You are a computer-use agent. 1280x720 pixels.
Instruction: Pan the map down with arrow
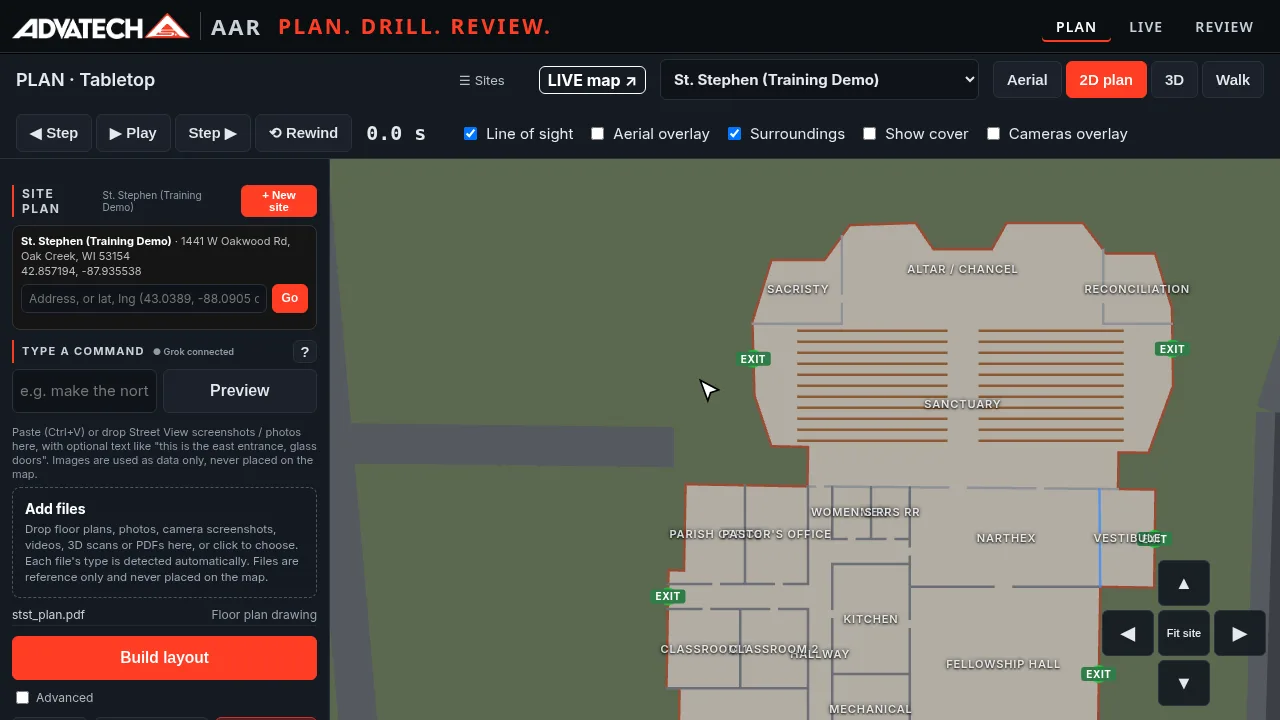tap(1184, 683)
